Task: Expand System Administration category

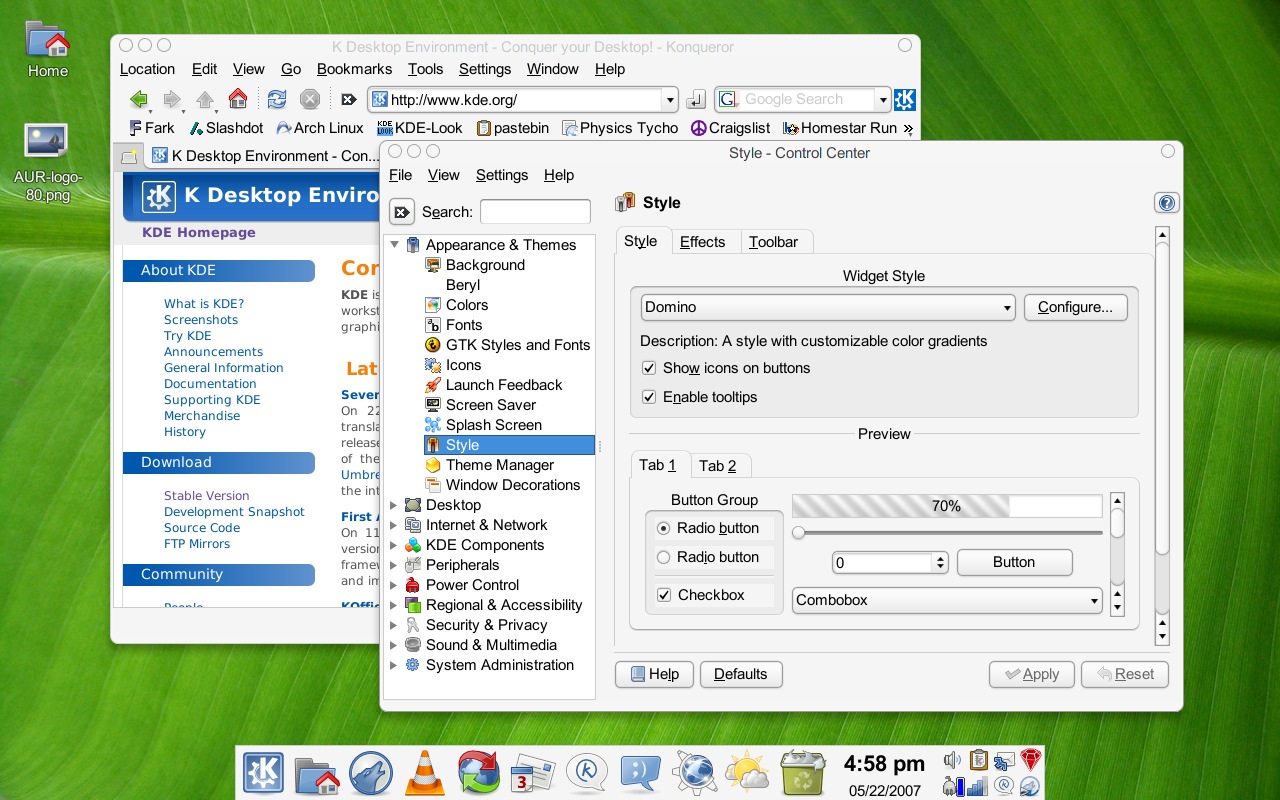Action: pyautogui.click(x=394, y=665)
